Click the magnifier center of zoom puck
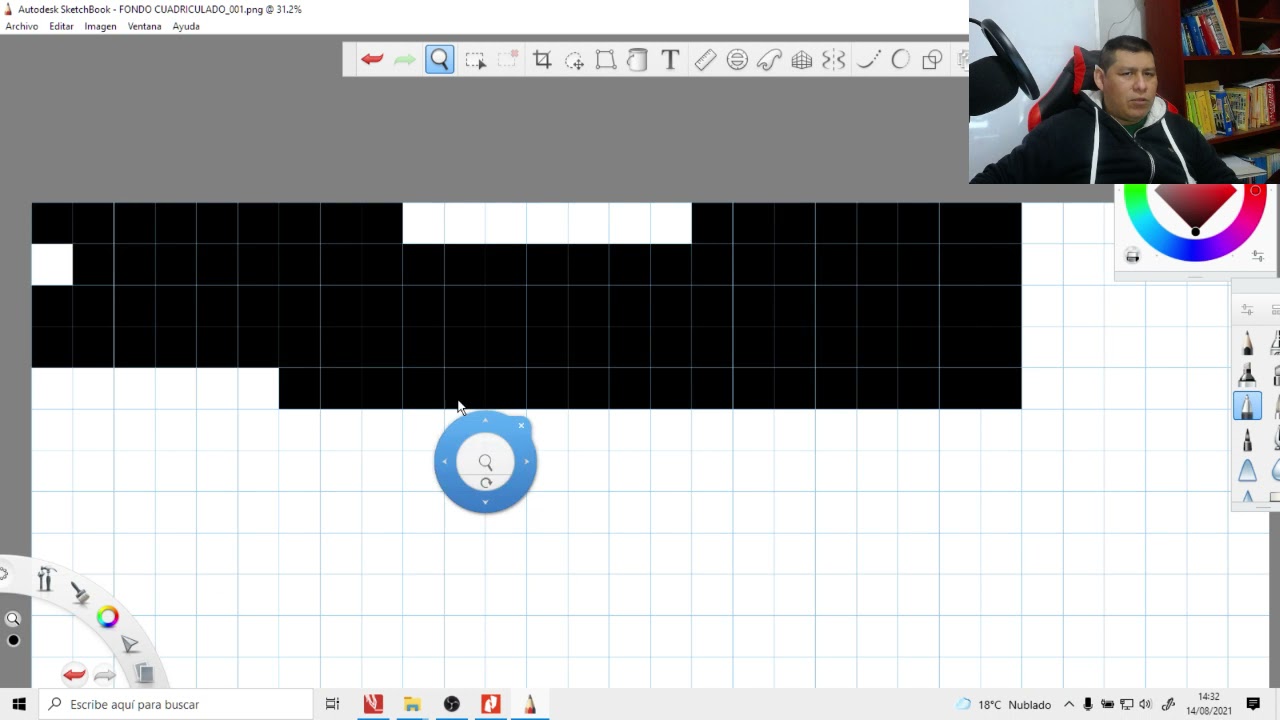The height and width of the screenshot is (720, 1280). click(485, 462)
